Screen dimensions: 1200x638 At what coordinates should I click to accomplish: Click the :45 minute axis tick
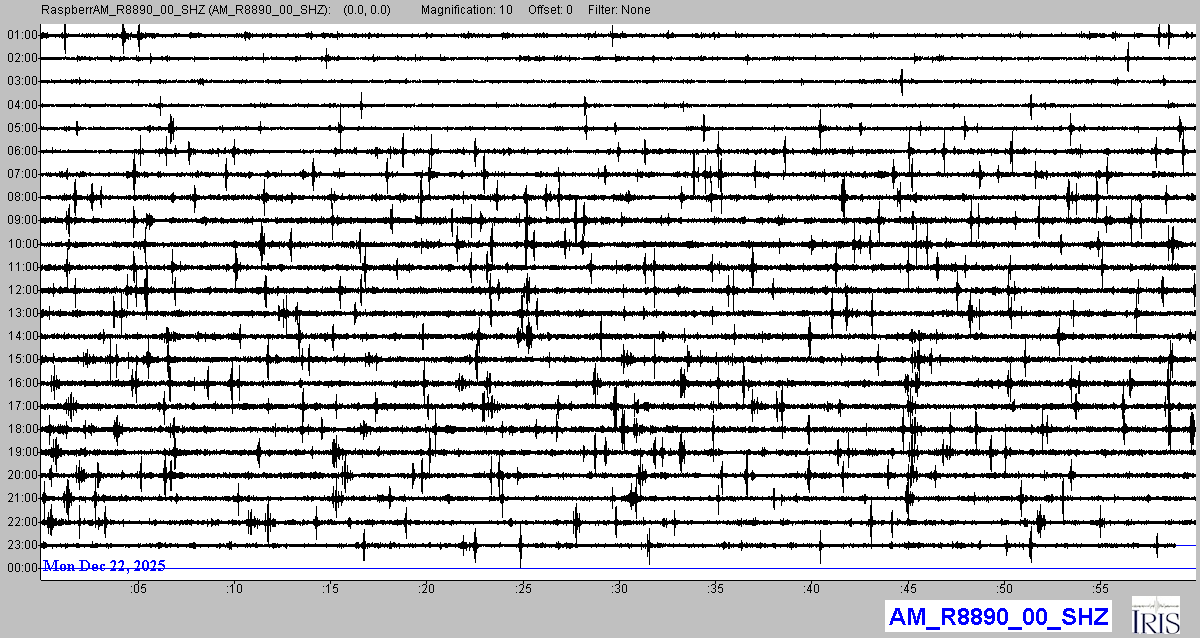(x=909, y=588)
